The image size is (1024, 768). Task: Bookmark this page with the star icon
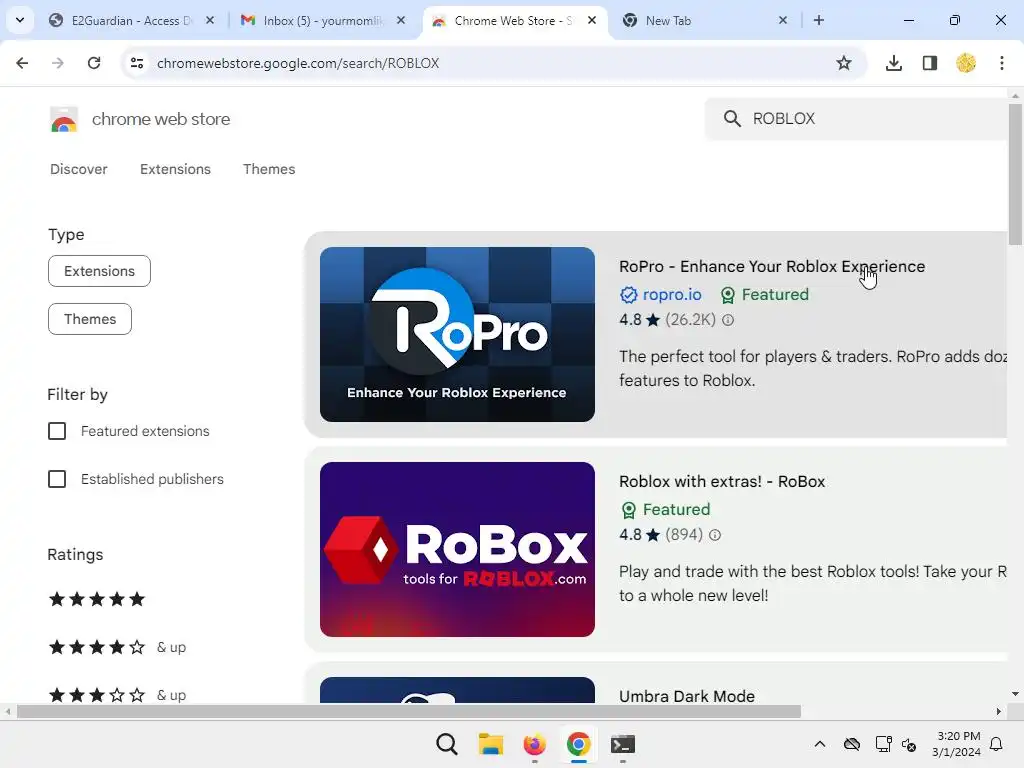click(844, 63)
